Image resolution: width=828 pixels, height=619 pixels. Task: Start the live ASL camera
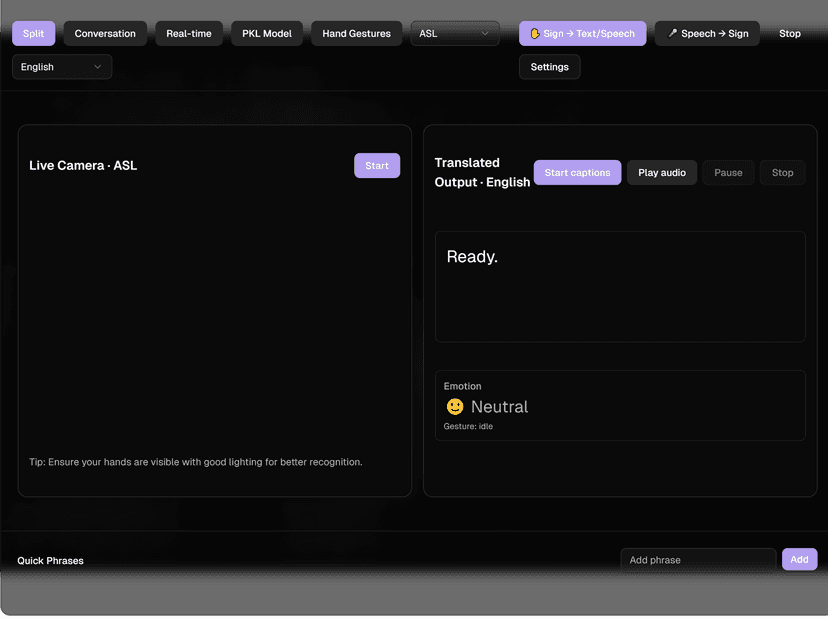pyautogui.click(x=377, y=166)
